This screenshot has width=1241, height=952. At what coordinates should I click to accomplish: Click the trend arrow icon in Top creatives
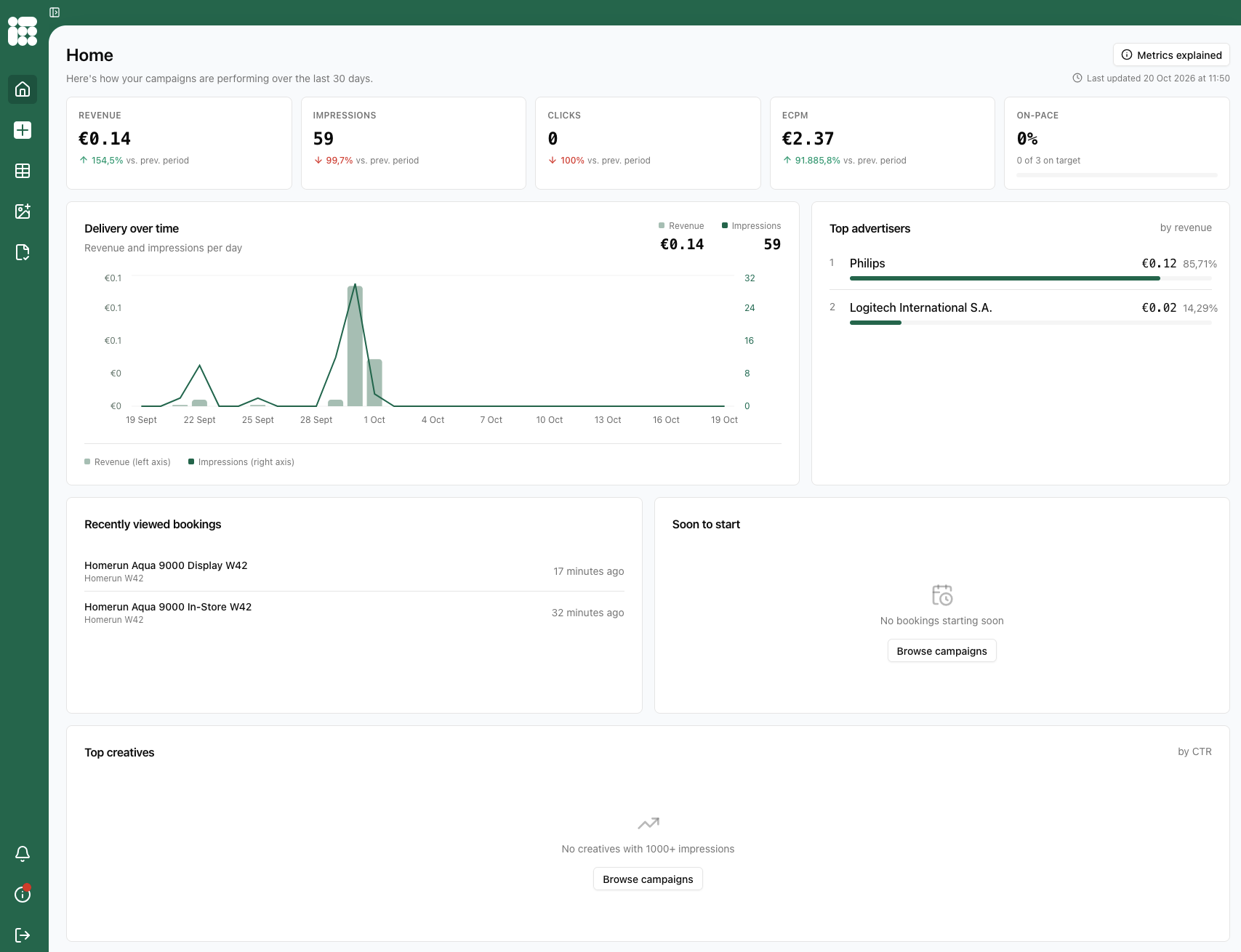tap(648, 823)
